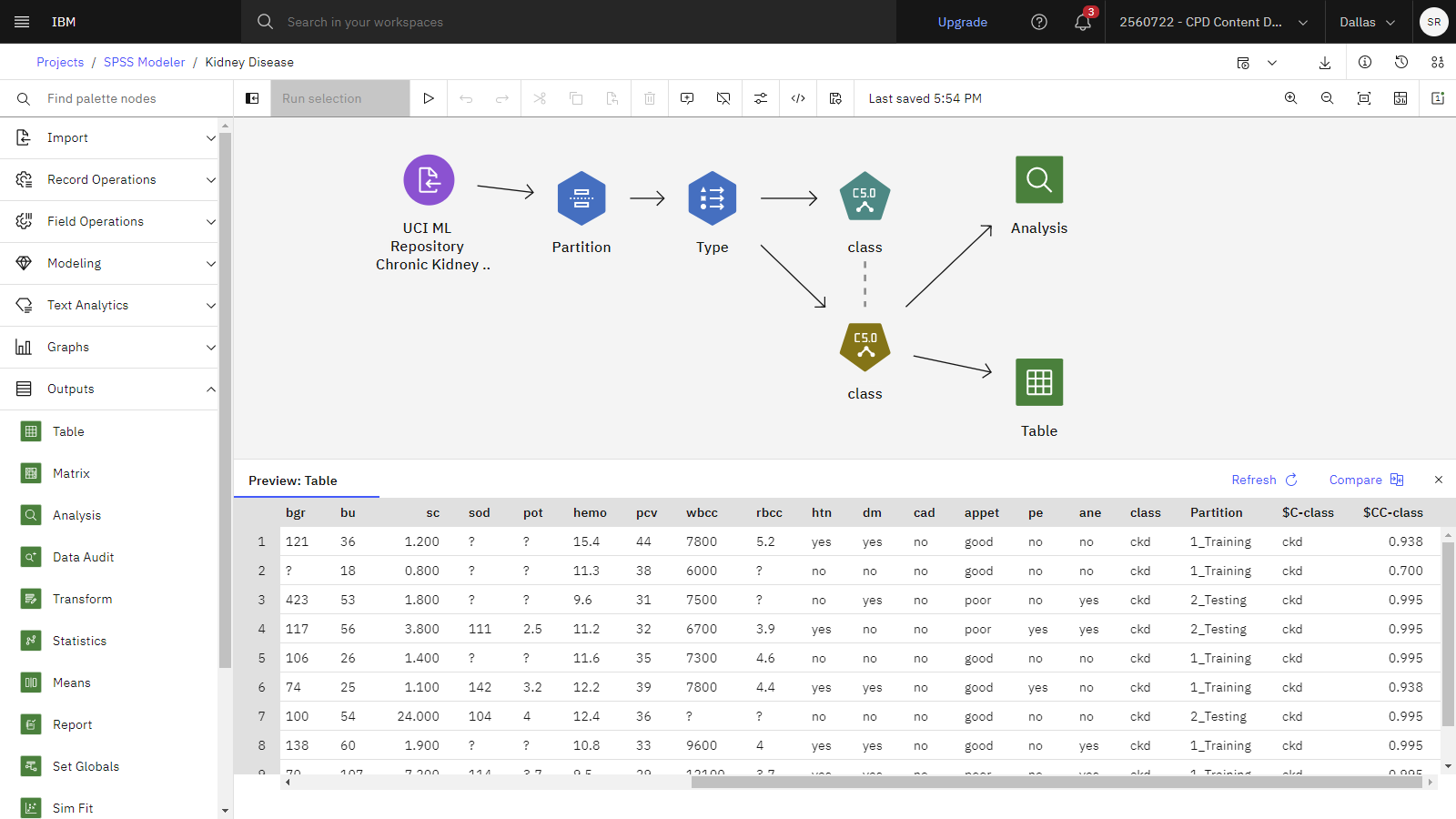Open the help question mark icon

[x=1039, y=22]
